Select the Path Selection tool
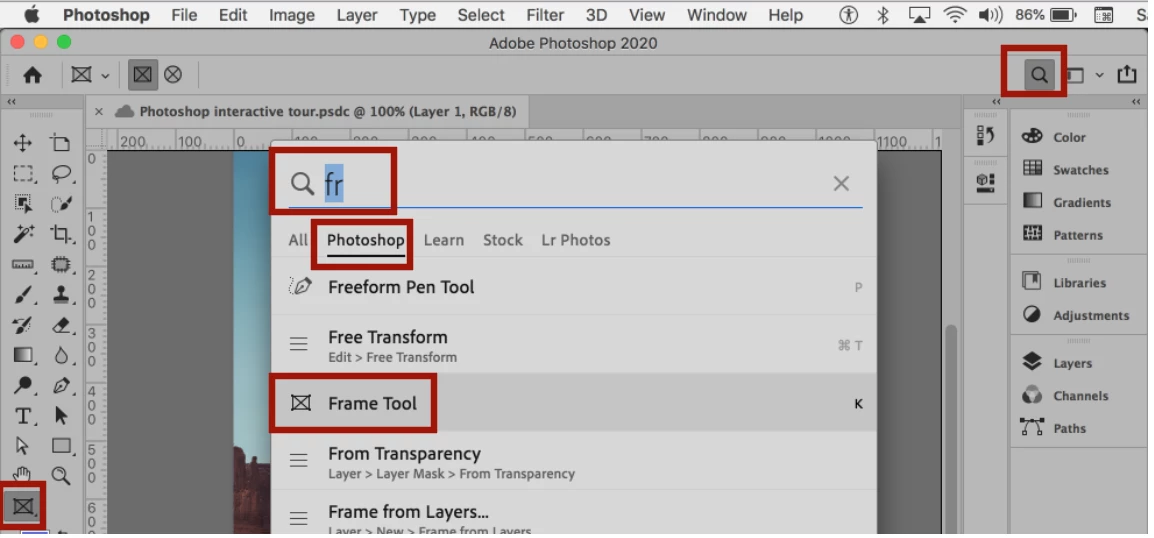1154x538 pixels. pyautogui.click(x=60, y=416)
